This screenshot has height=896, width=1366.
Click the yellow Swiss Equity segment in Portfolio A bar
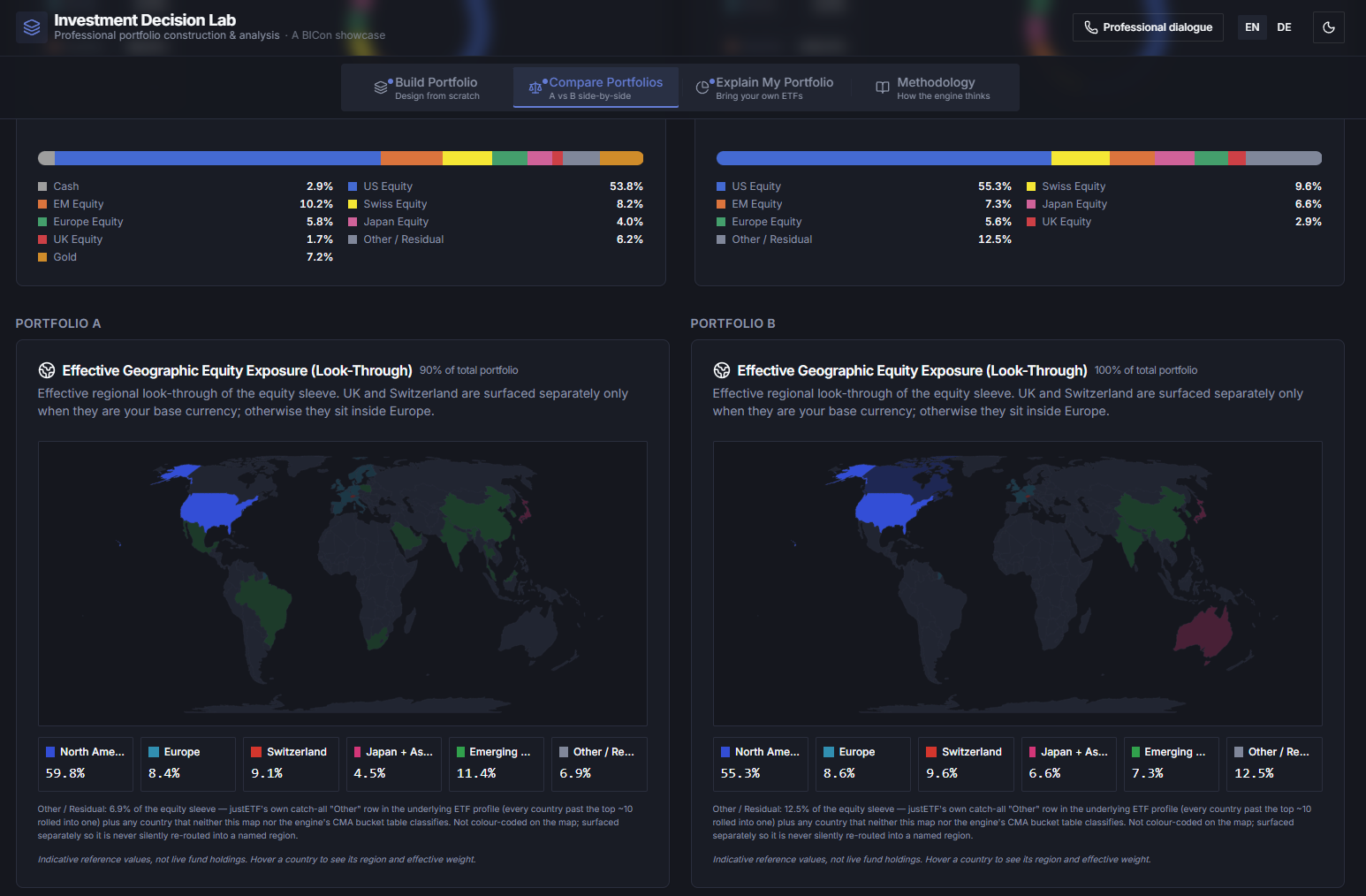coord(467,158)
